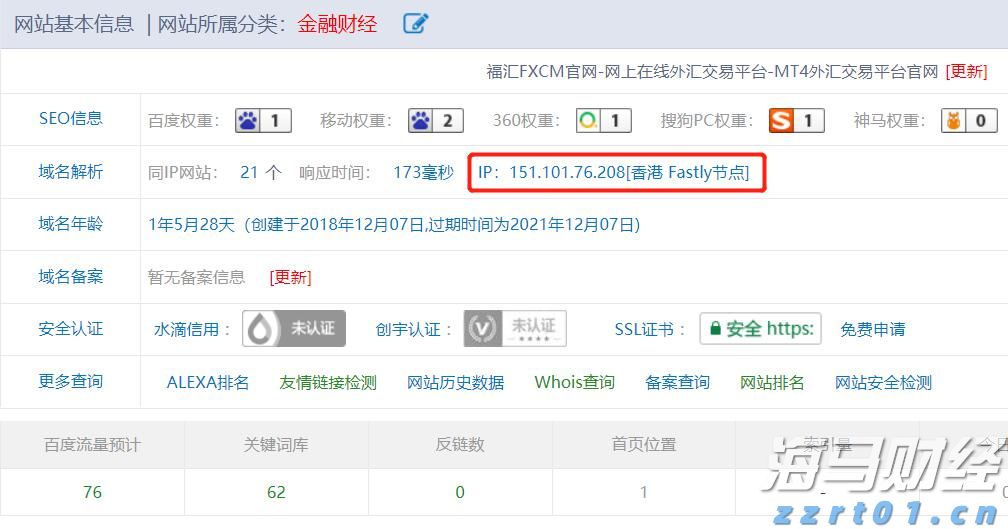The image size is (1008, 529).
Task: Click the mobile weight paw badge
Action: [x=421, y=121]
